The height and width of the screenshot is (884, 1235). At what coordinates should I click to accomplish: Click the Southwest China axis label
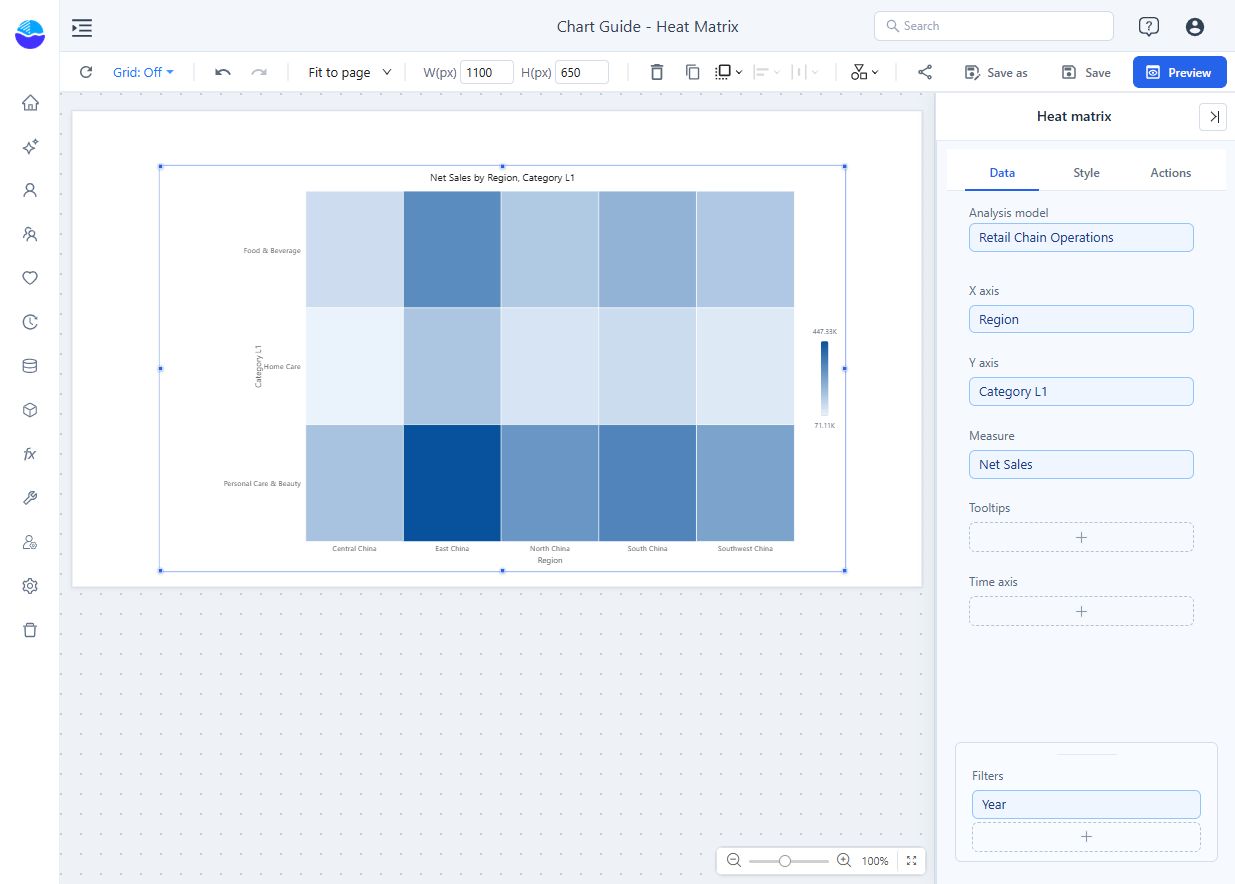745,549
